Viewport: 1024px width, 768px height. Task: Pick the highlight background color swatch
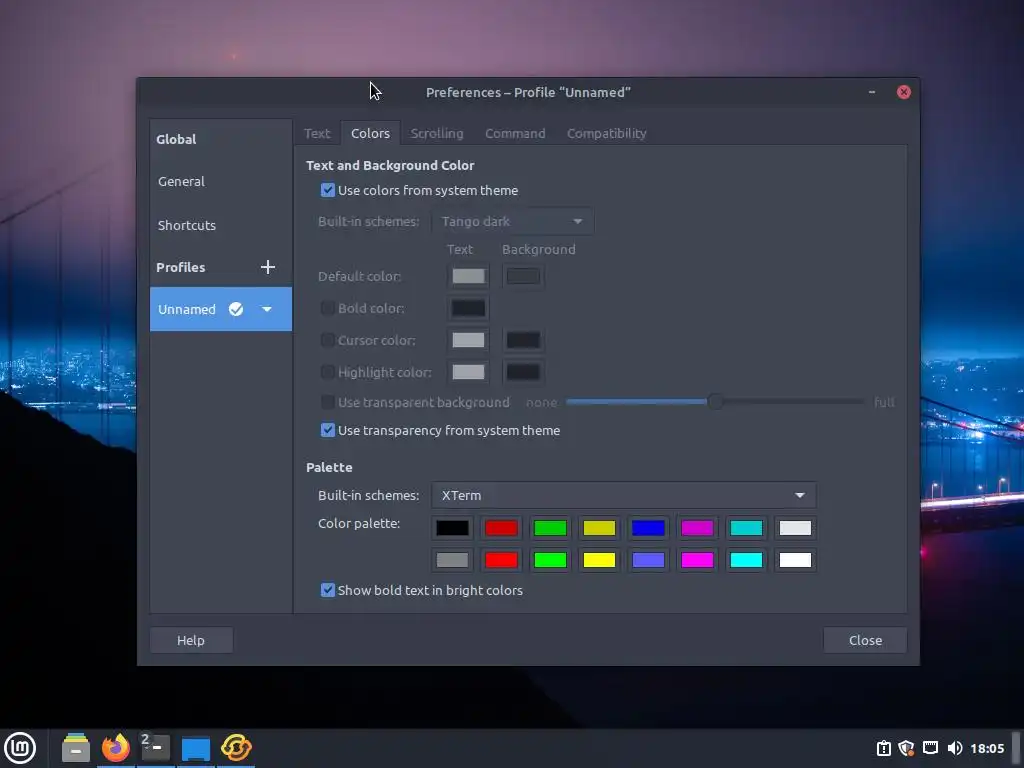(x=523, y=372)
